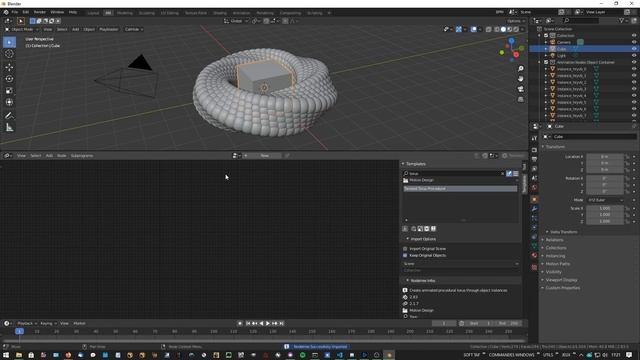Click the viewport zoom magnifier icon
Image resolution: width=640 pixels, height=360 pixels.
pyautogui.click(x=520, y=69)
